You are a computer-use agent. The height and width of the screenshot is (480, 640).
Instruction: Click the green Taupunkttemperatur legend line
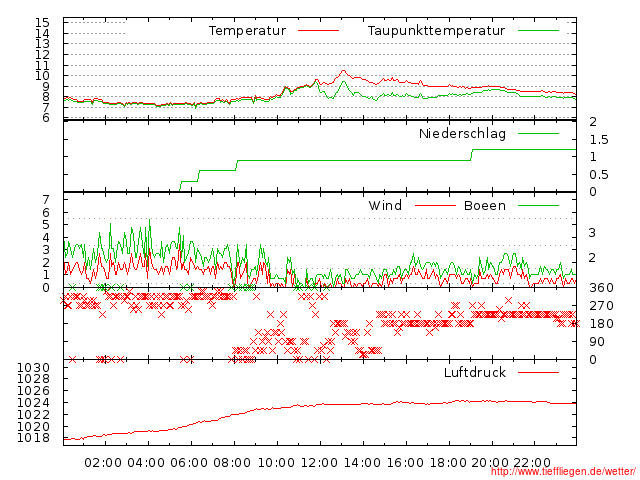click(538, 31)
